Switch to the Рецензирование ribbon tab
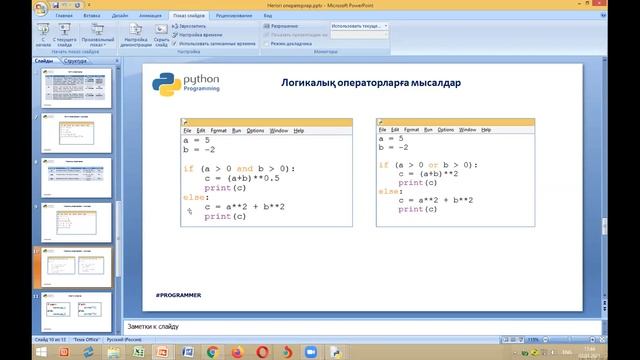 click(234, 16)
